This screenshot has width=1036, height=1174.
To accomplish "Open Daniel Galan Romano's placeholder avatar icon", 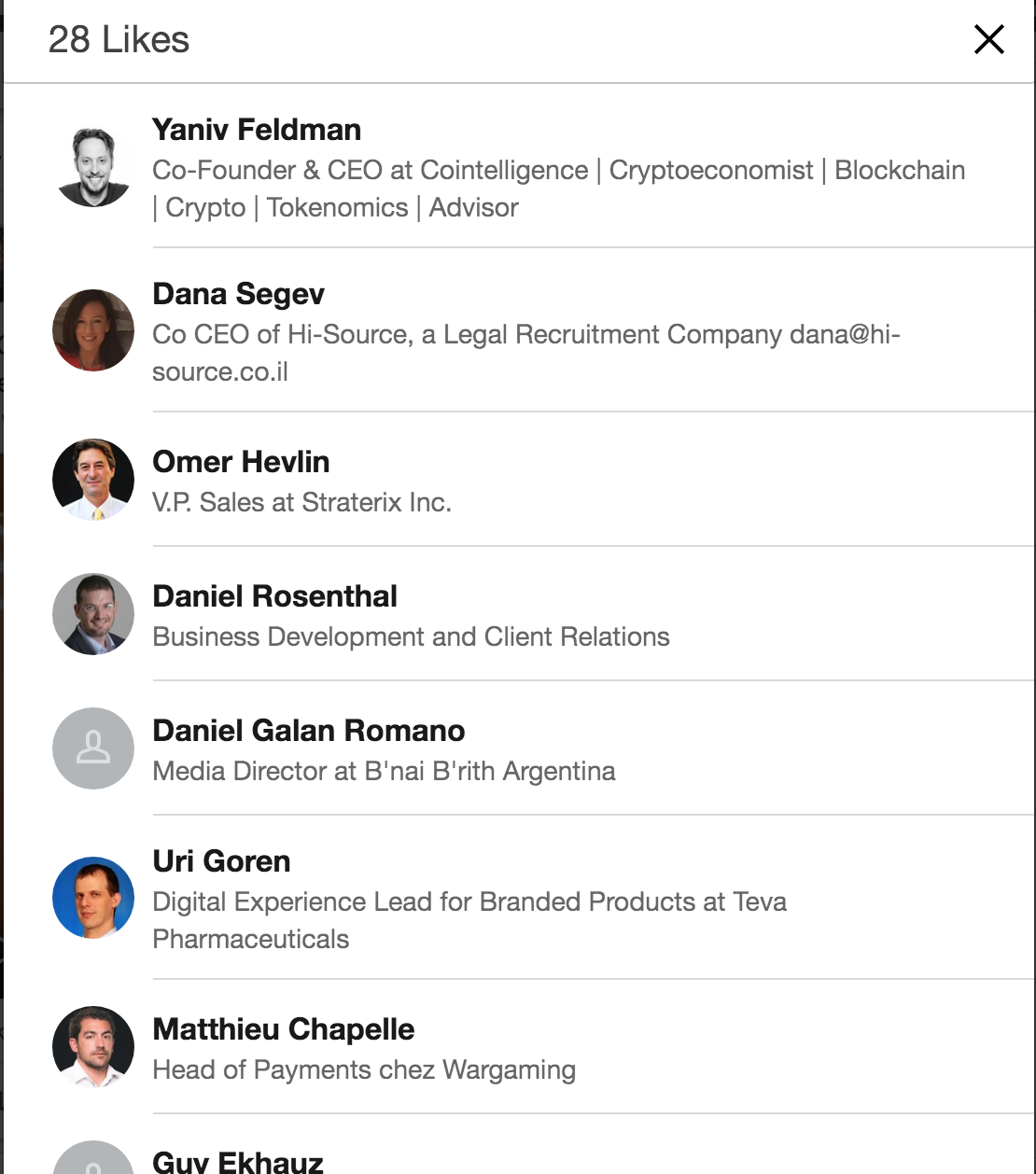I will (x=93, y=748).
